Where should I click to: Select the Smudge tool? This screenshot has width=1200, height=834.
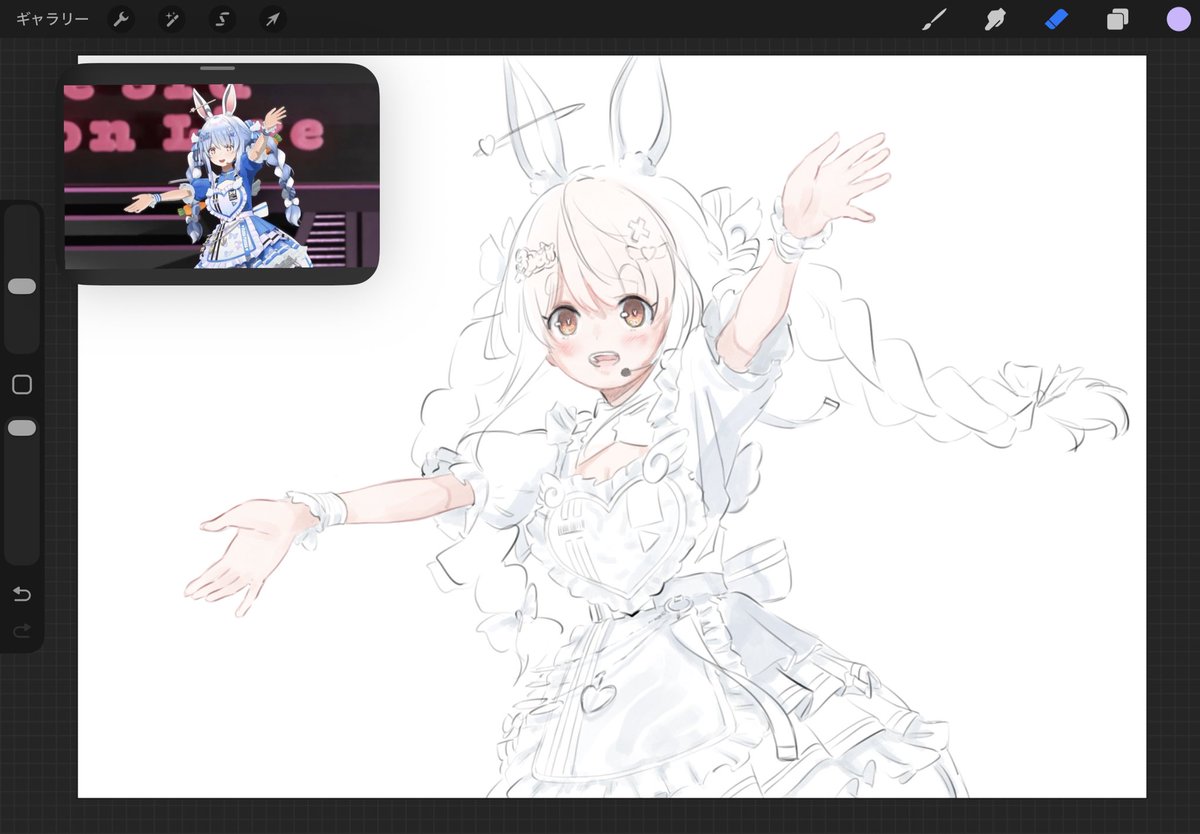click(995, 19)
